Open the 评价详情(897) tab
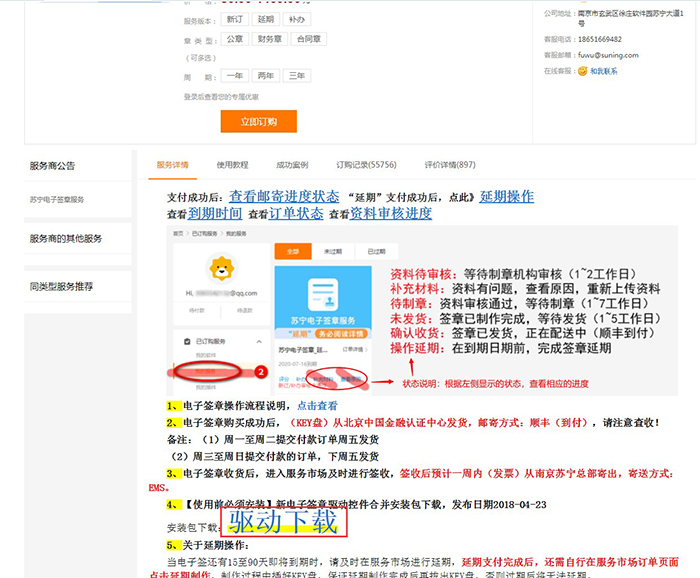 450,165
